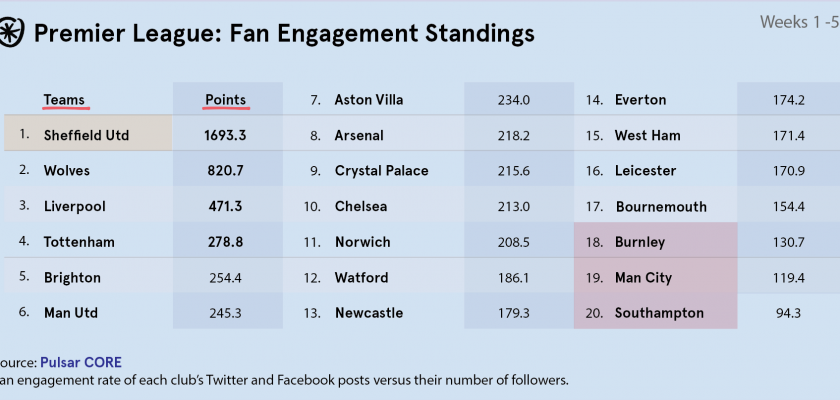Click the Weeks 1-5 label
Image resolution: width=840 pixels, height=400 pixels.
798,22
